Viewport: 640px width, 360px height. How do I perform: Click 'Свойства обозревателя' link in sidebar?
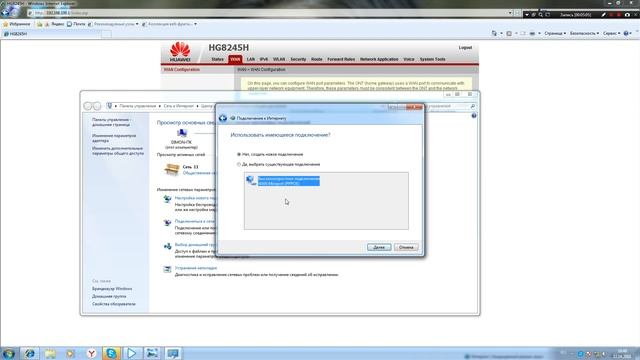coord(113,304)
